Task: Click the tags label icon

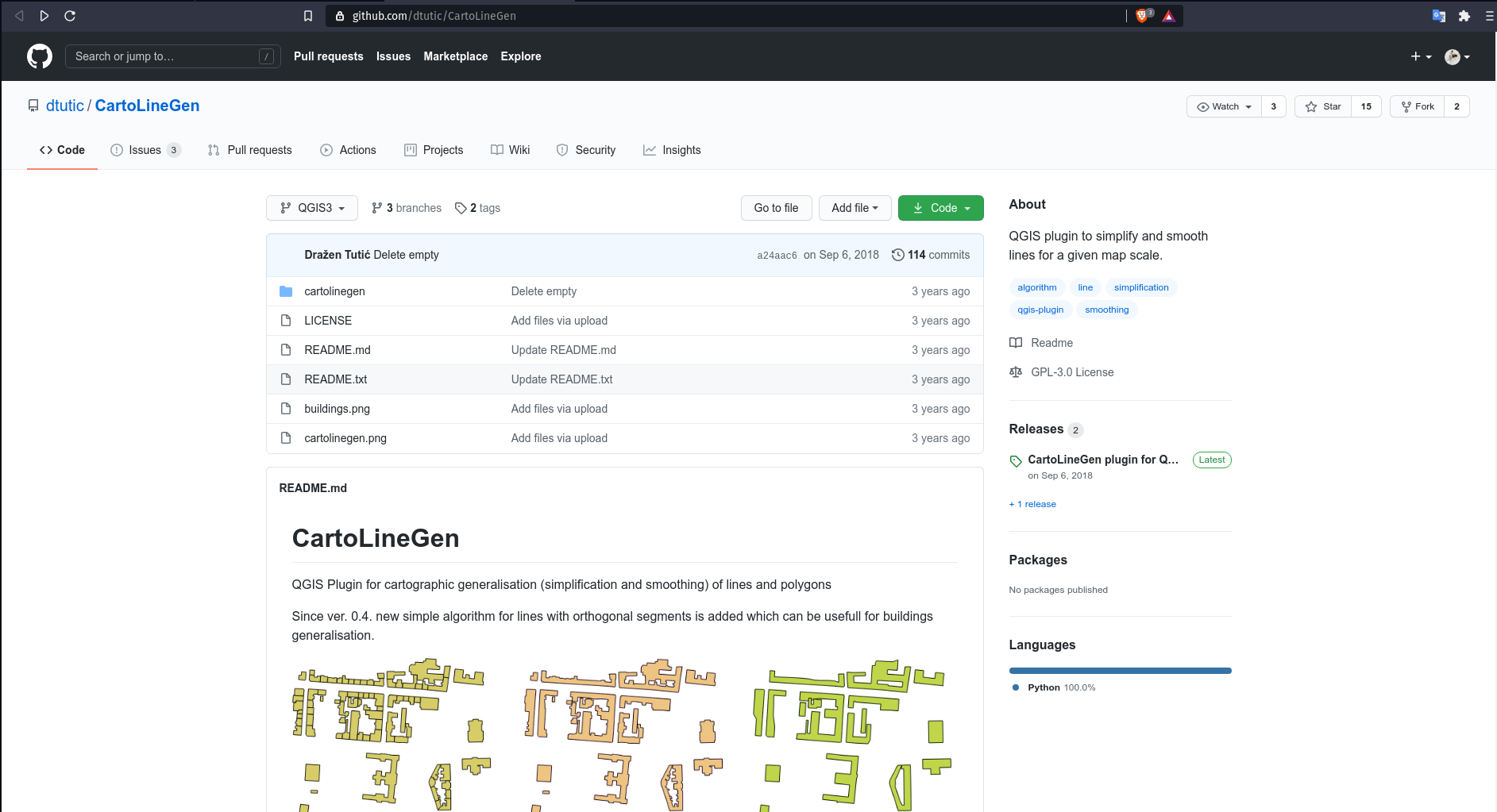Action: tap(461, 208)
